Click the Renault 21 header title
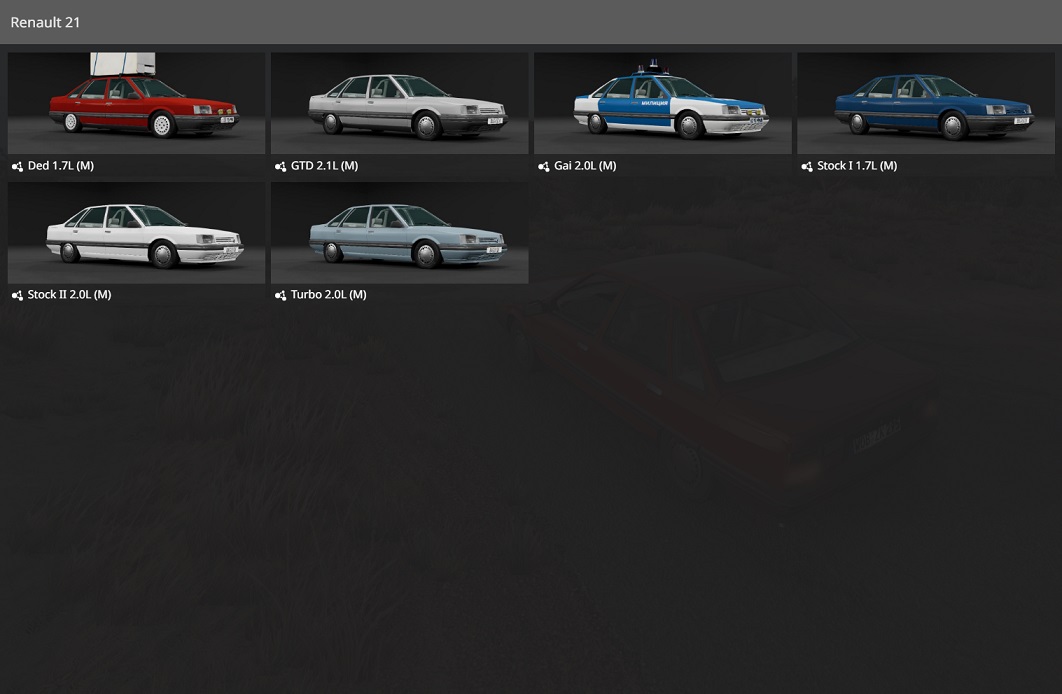Viewport: 1062px width, 694px height. pos(45,22)
